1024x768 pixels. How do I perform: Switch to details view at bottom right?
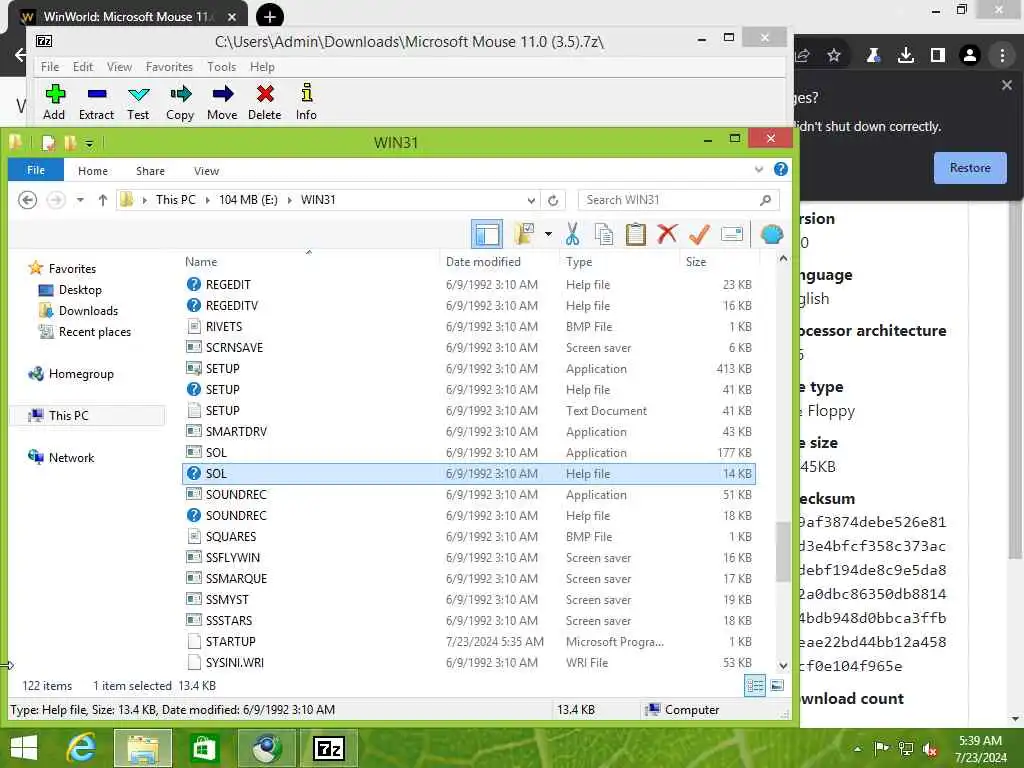point(755,686)
